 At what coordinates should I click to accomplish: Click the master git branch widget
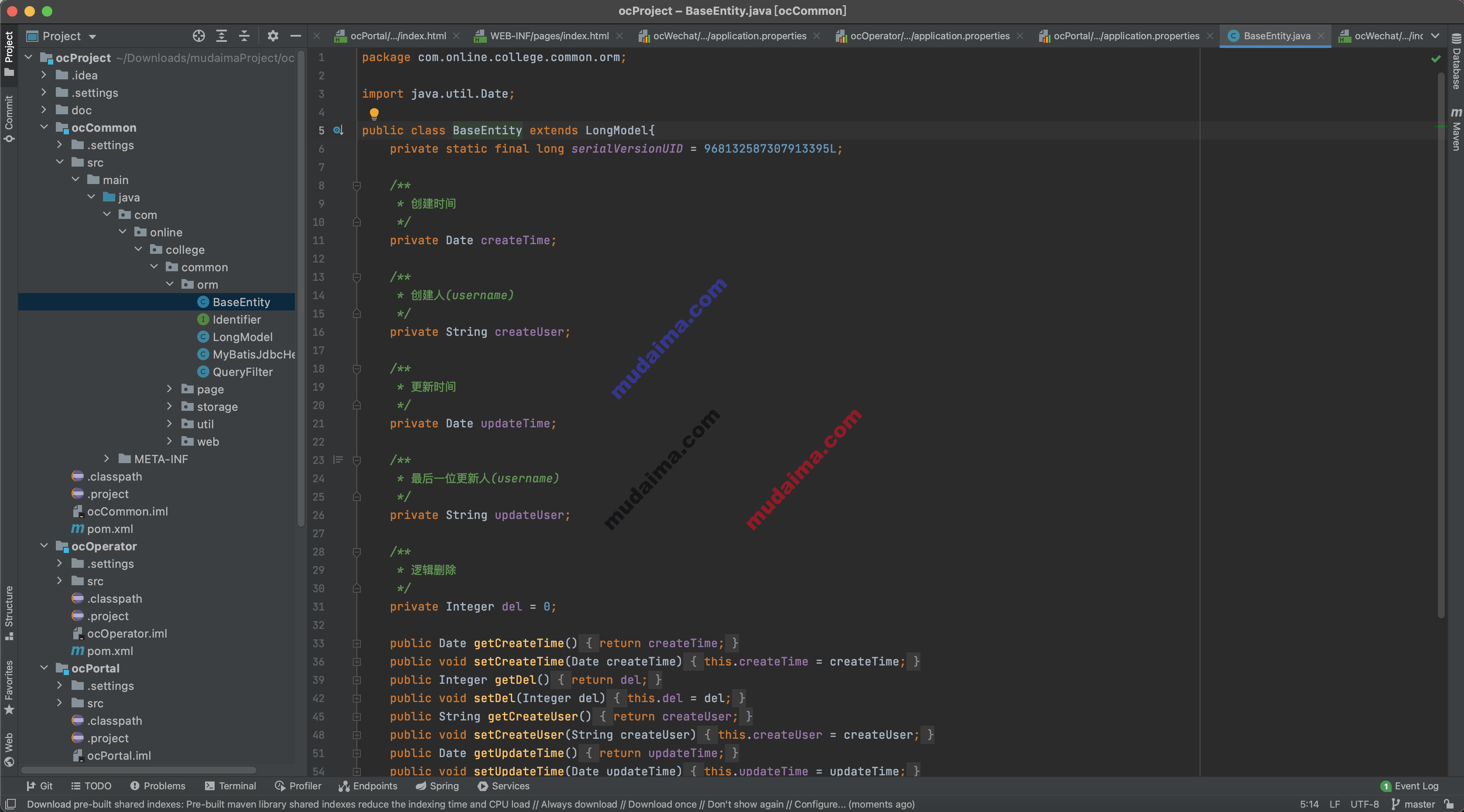tap(1413, 804)
